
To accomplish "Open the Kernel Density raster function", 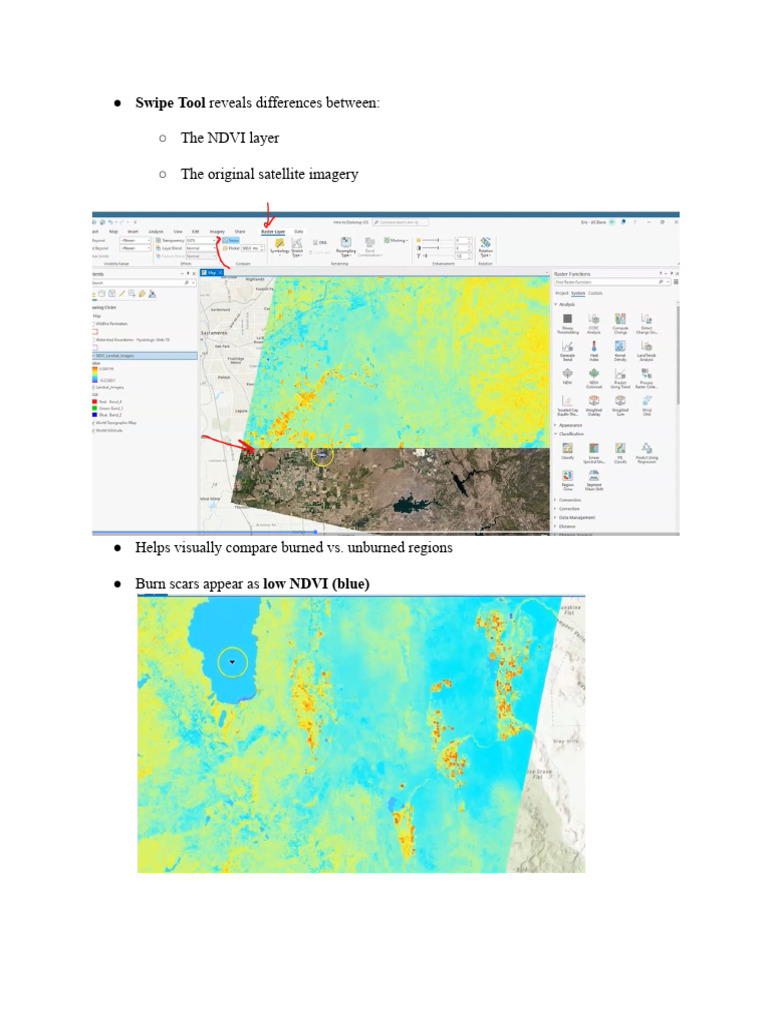I will point(620,351).
